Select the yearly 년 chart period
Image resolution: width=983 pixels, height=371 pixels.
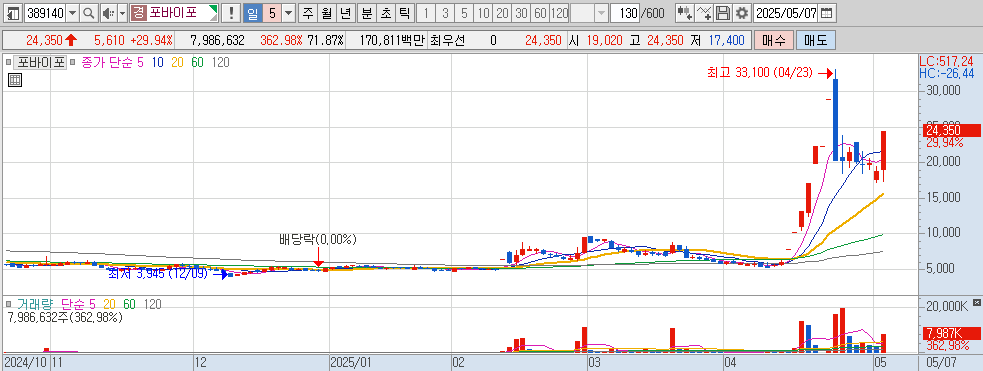(345, 13)
